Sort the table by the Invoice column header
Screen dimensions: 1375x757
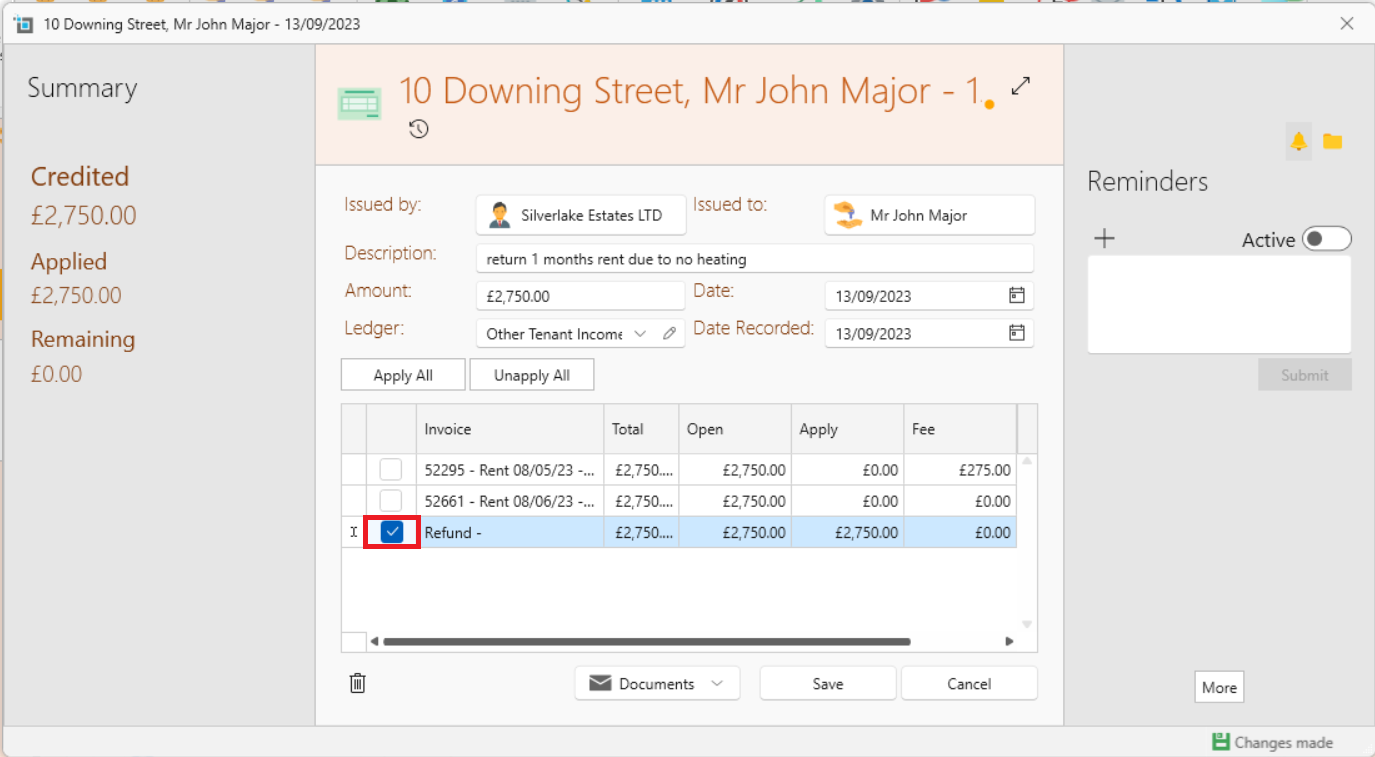[510, 429]
